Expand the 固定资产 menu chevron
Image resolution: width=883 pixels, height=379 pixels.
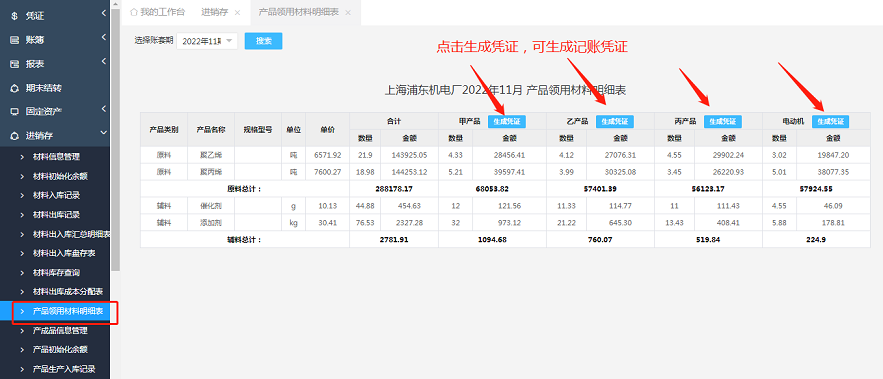click(104, 108)
